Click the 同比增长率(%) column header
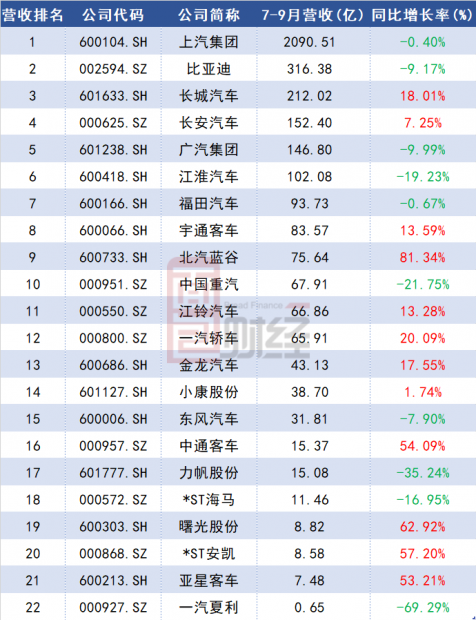This screenshot has height=620, width=476. (x=422, y=15)
